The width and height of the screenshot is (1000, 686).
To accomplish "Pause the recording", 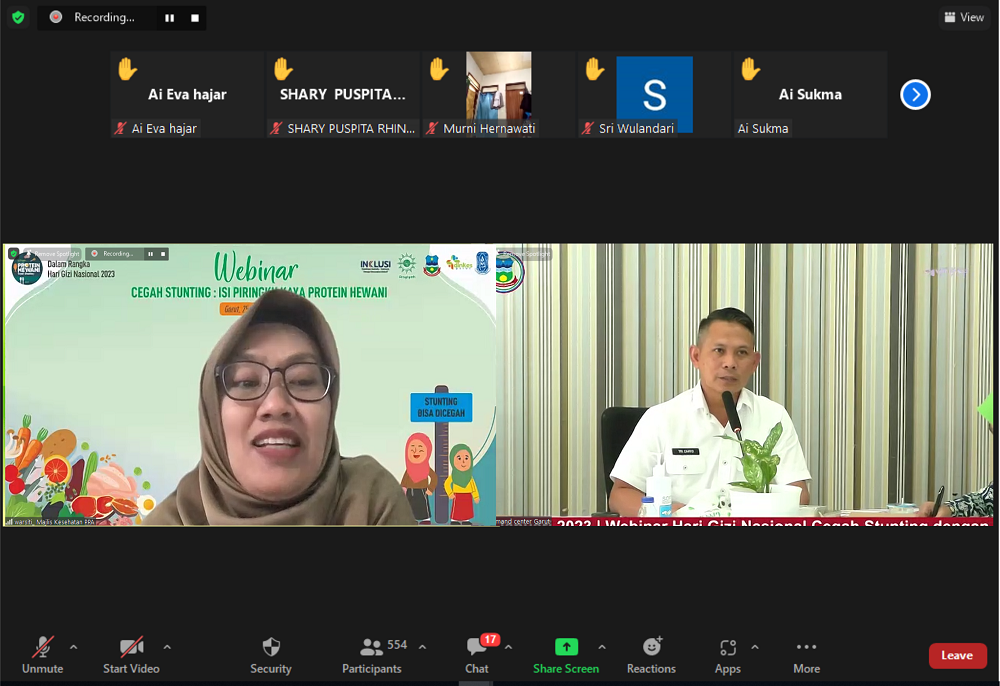I will (170, 18).
